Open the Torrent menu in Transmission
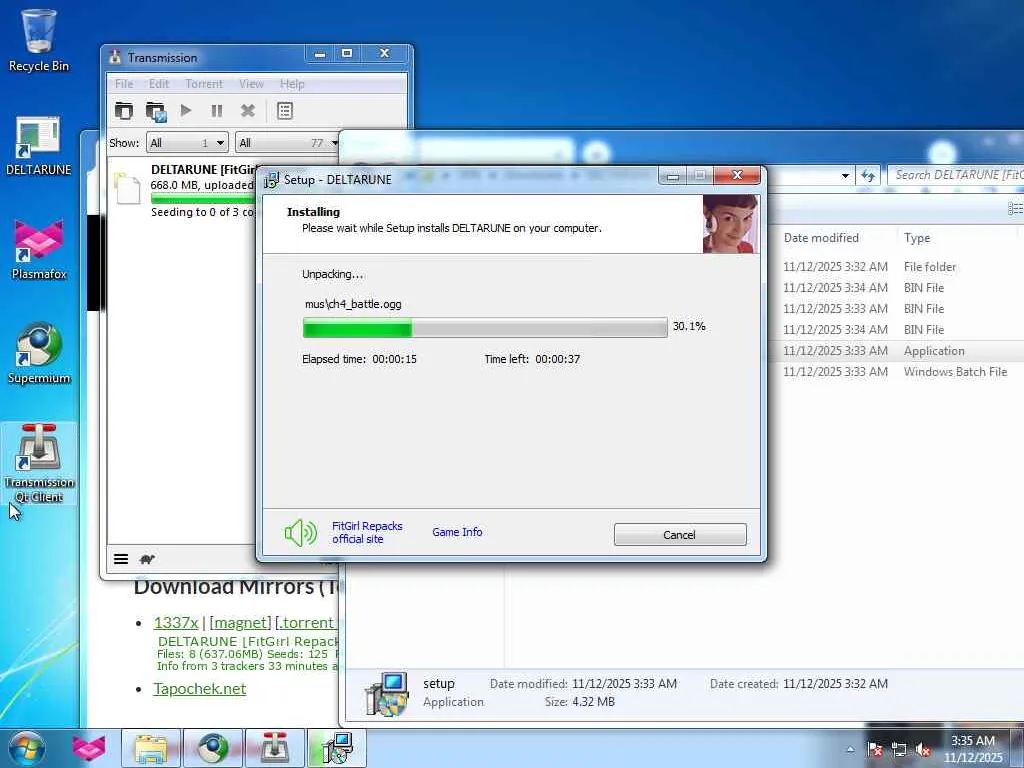 (204, 84)
